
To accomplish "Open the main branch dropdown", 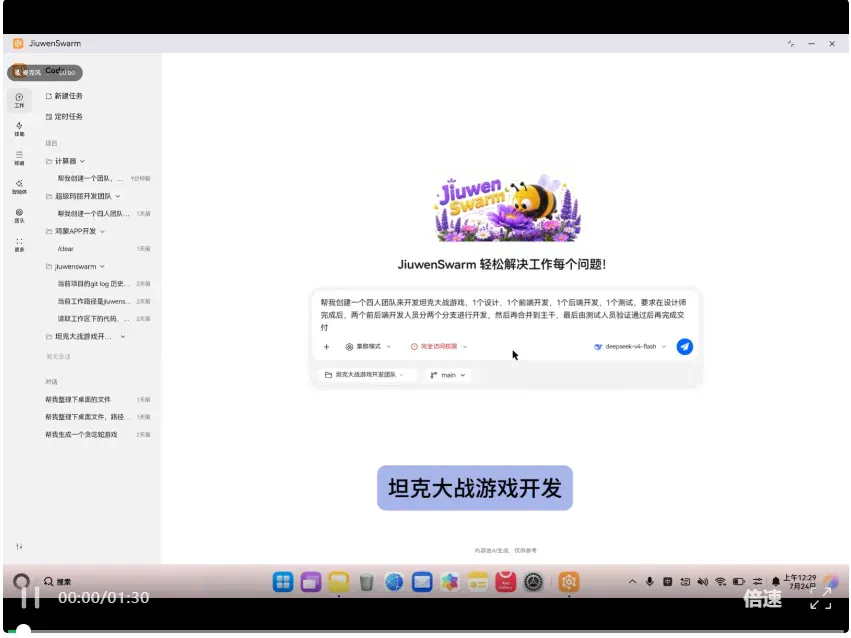I will coord(448,375).
